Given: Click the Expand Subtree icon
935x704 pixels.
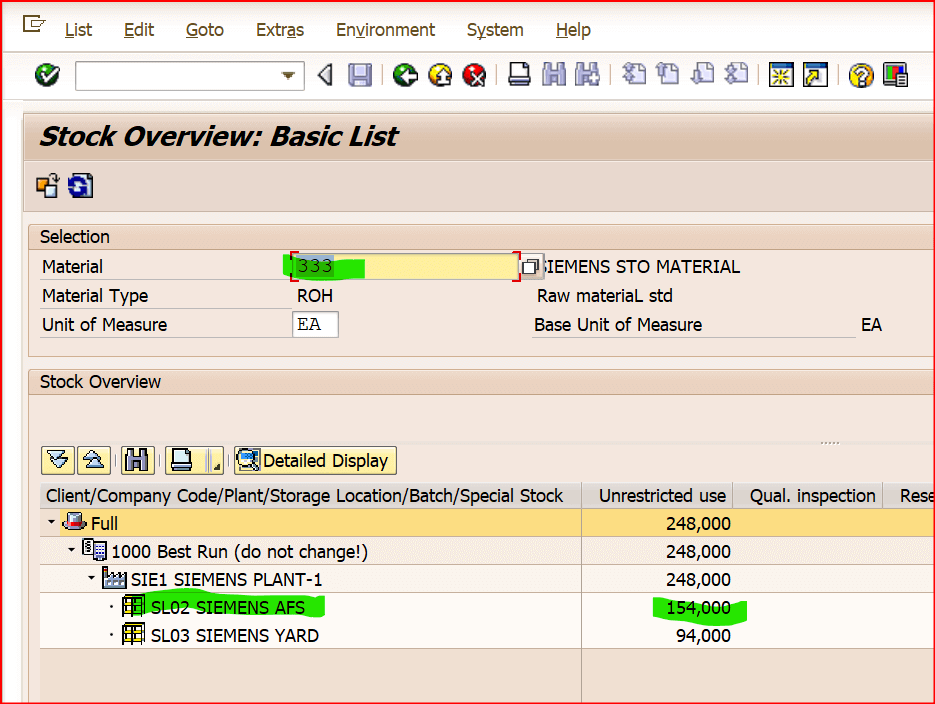Looking at the screenshot, I should tap(58, 460).
